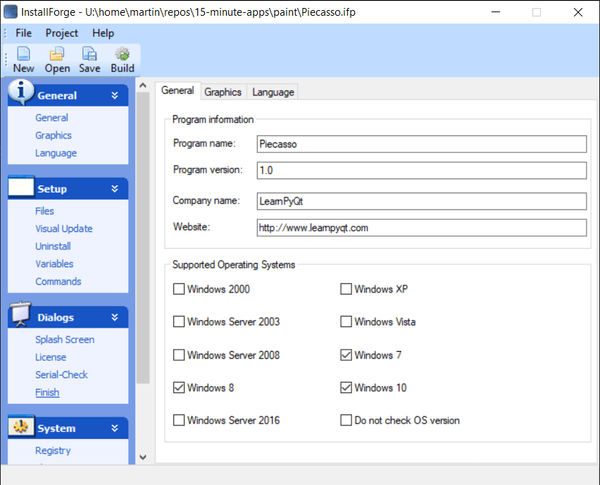Click the sidebar scrollbar up arrow
This screenshot has width=600, height=485.
click(143, 85)
